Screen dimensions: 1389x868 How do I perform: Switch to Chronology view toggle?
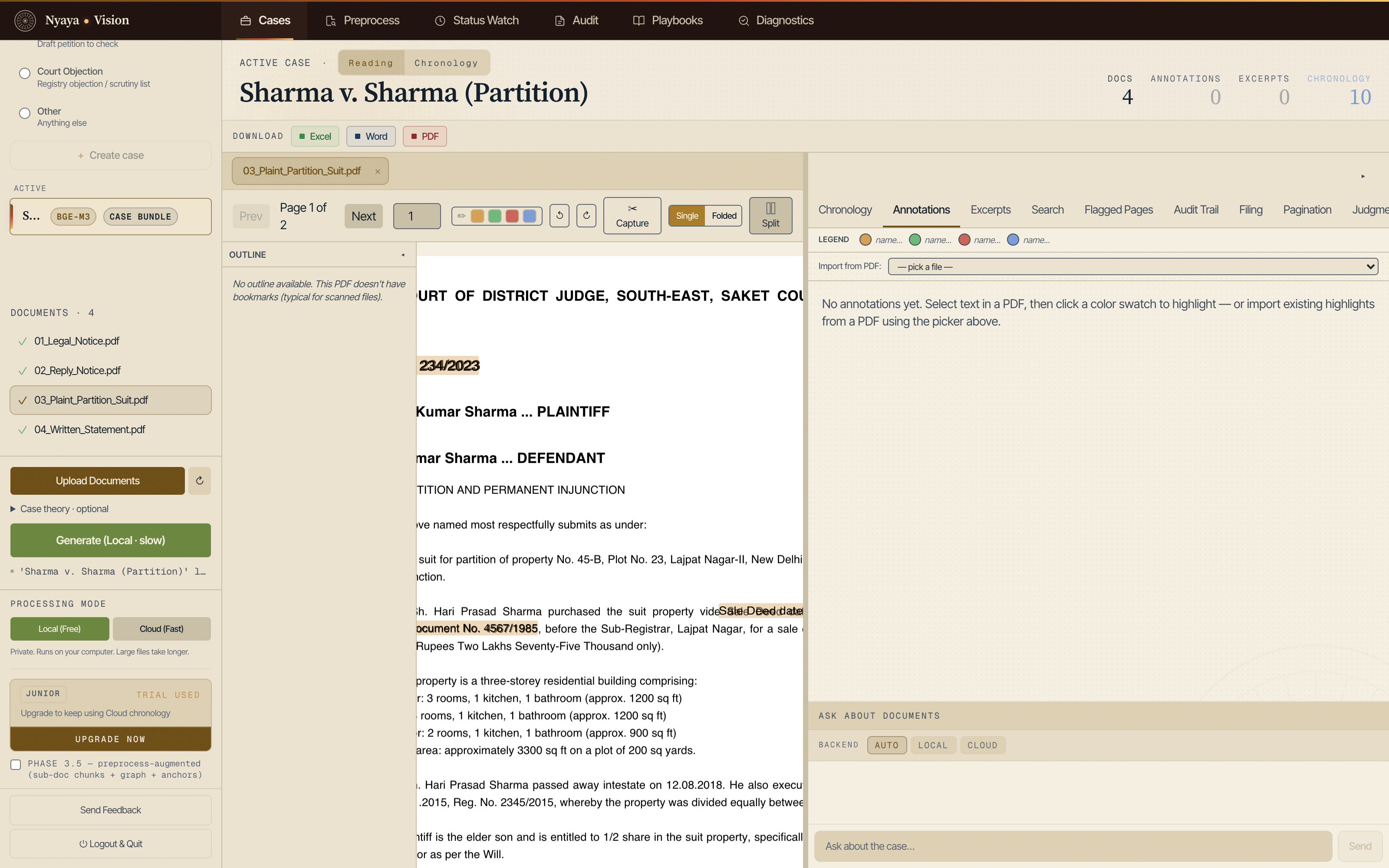446,62
